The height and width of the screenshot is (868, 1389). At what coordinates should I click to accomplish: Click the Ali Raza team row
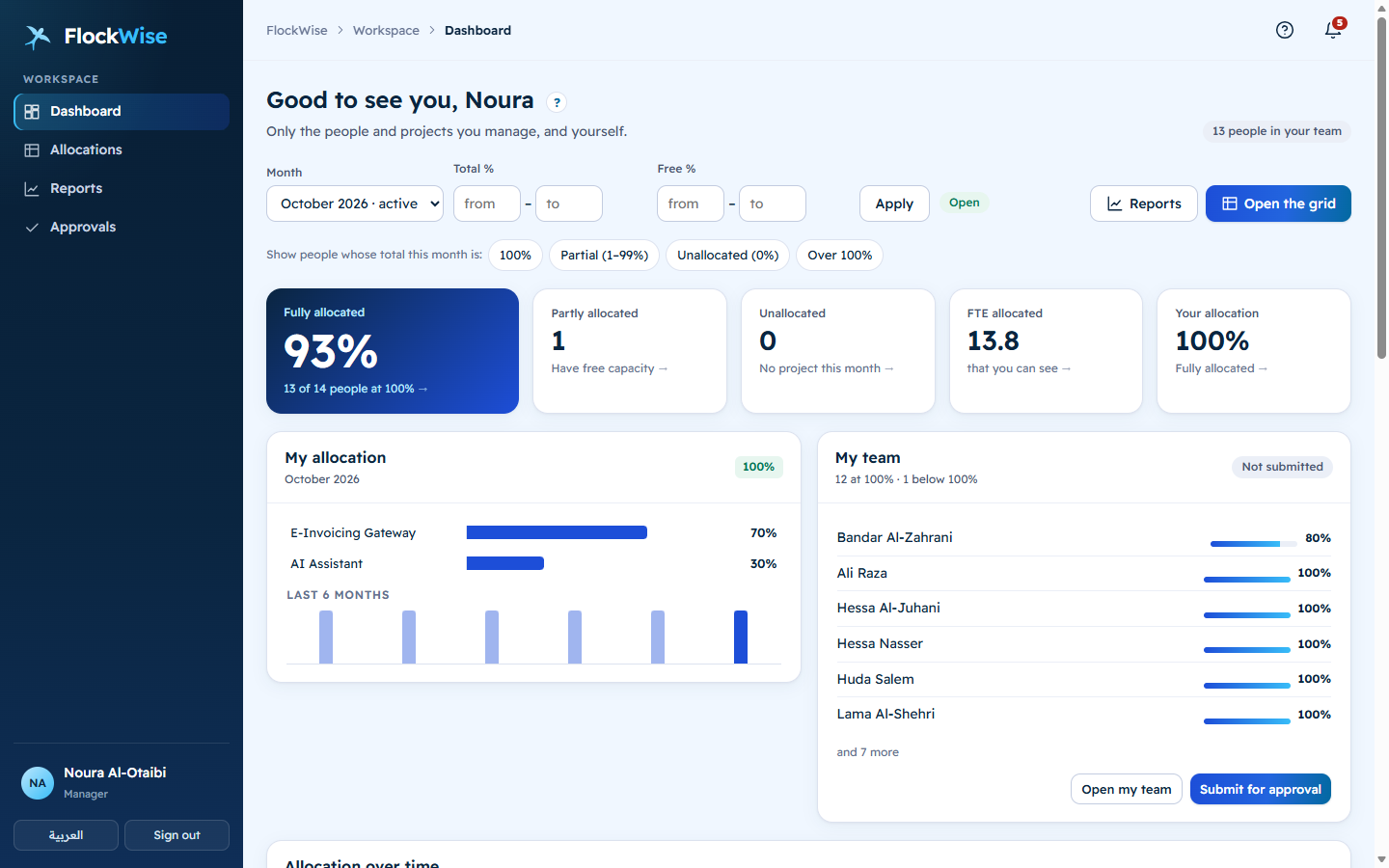1084,574
